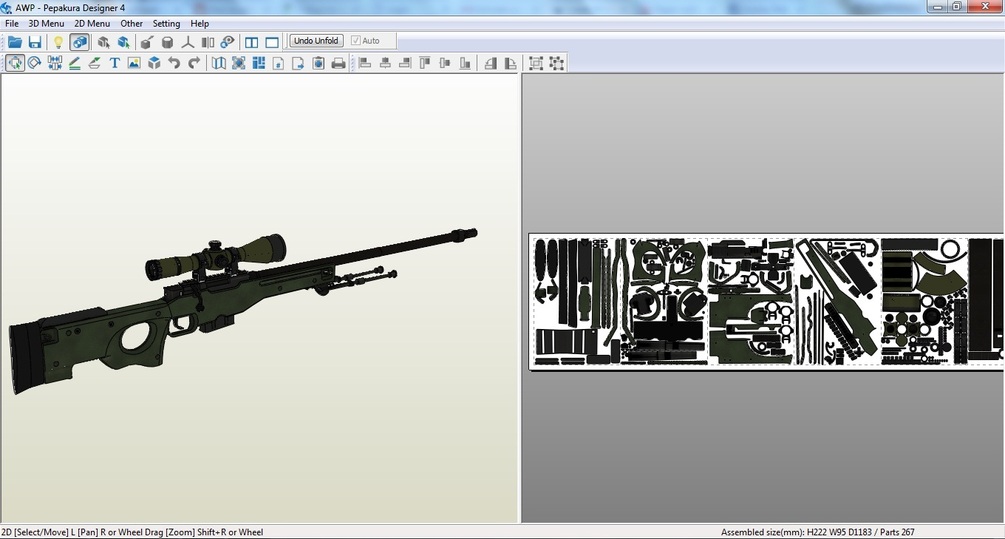
Task: Click the arrange parts grid icon
Action: pyautogui.click(x=258, y=63)
